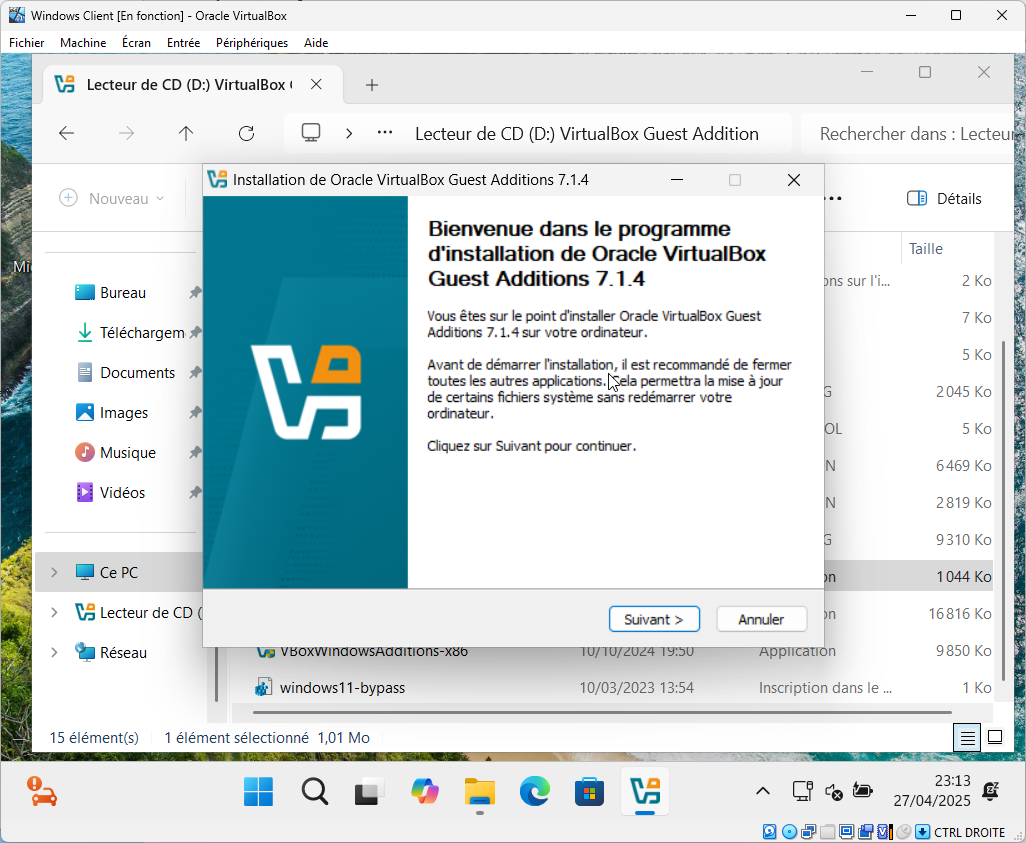Refresh the File Explorer view

246,134
